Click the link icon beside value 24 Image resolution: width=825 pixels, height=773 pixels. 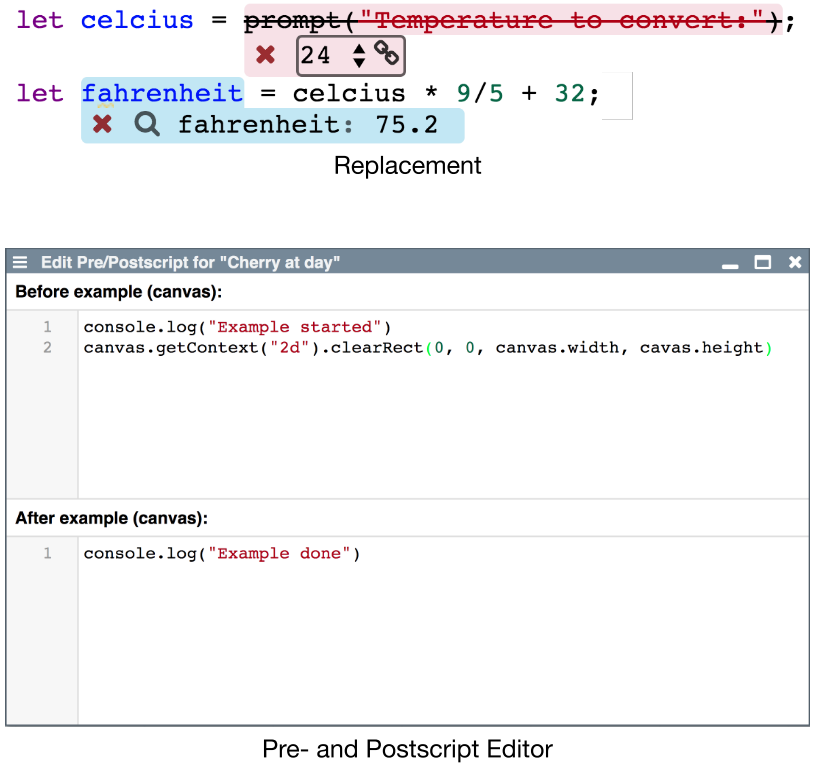(386, 54)
